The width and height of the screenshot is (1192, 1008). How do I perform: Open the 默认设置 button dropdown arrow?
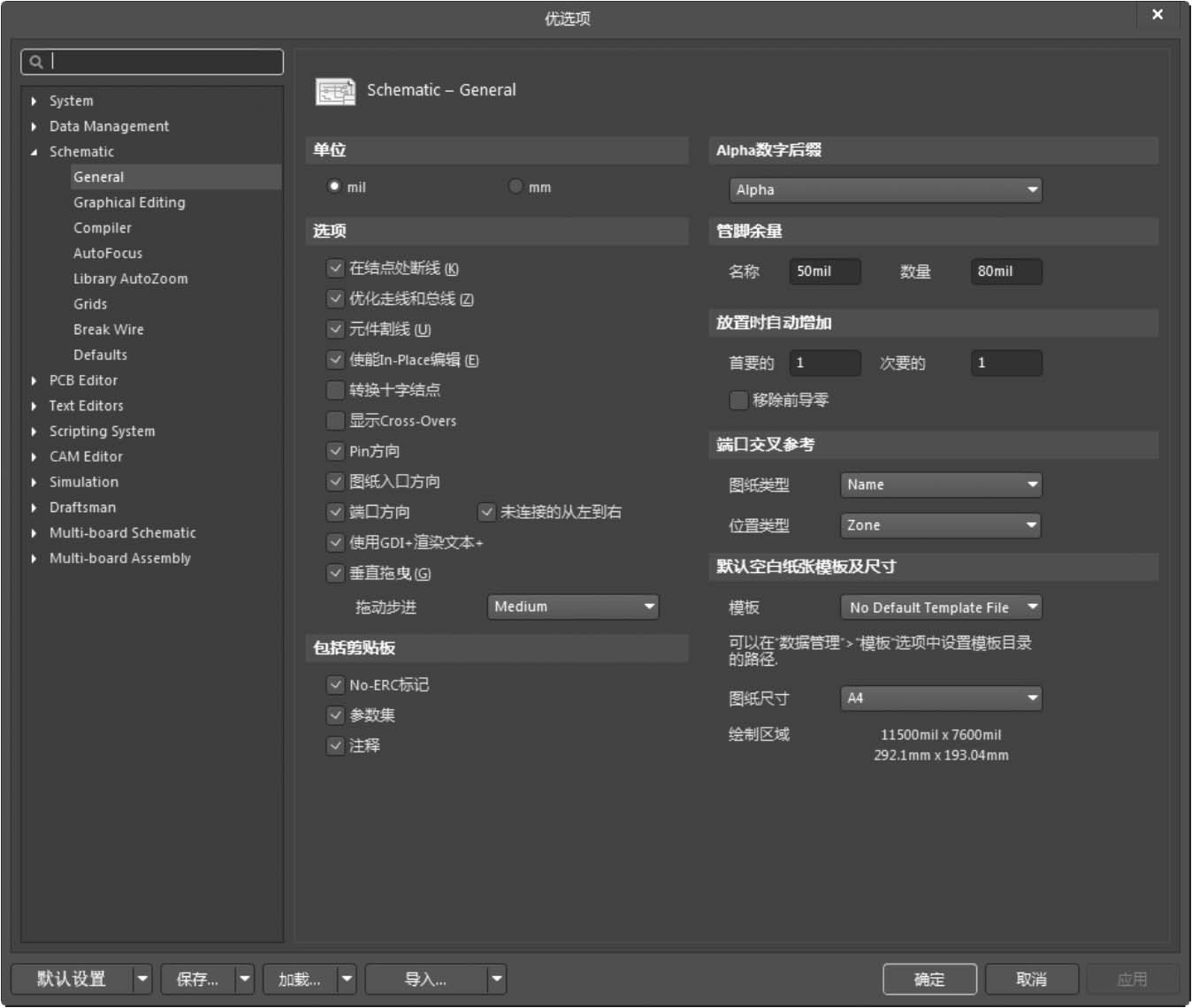[142, 980]
